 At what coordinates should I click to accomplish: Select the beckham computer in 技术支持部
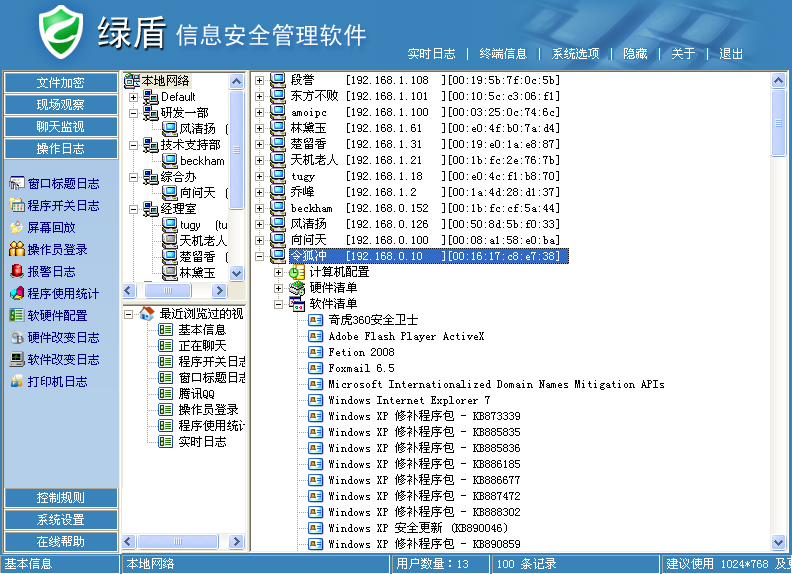coord(193,161)
